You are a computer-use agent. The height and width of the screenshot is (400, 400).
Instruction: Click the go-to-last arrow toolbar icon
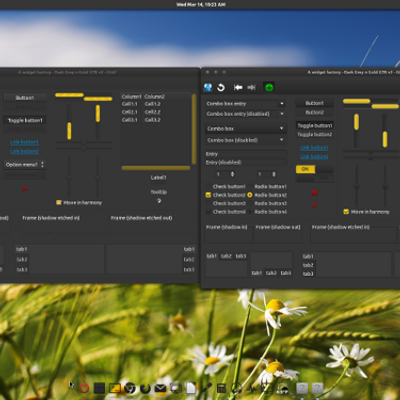tap(251, 87)
